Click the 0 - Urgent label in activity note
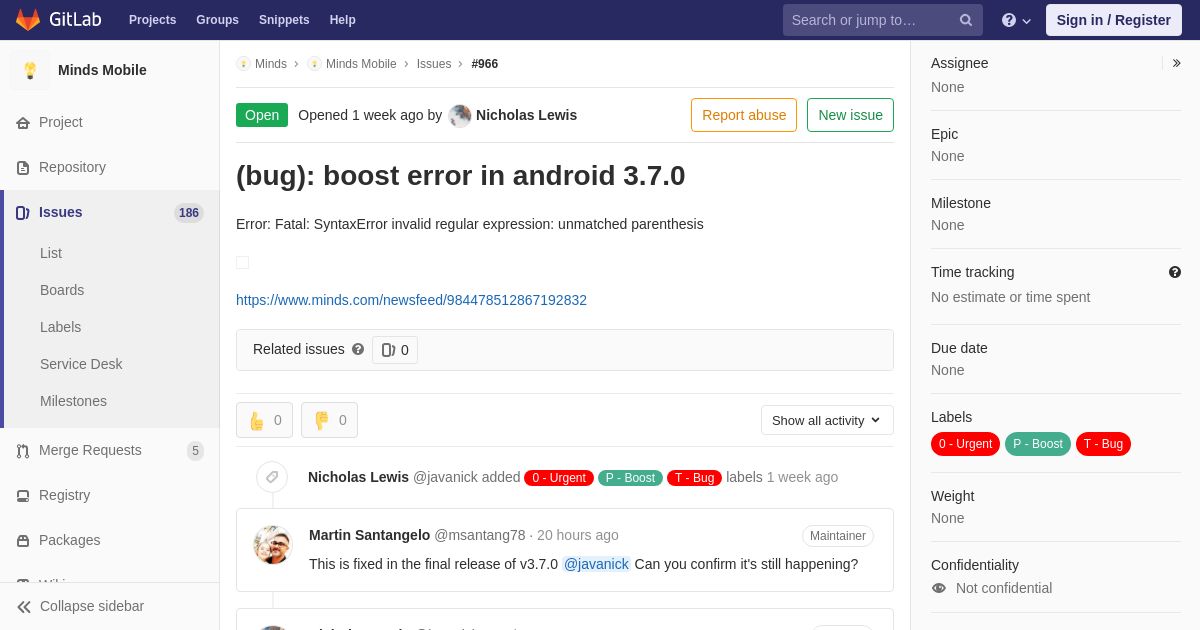The image size is (1200, 630). click(x=559, y=478)
